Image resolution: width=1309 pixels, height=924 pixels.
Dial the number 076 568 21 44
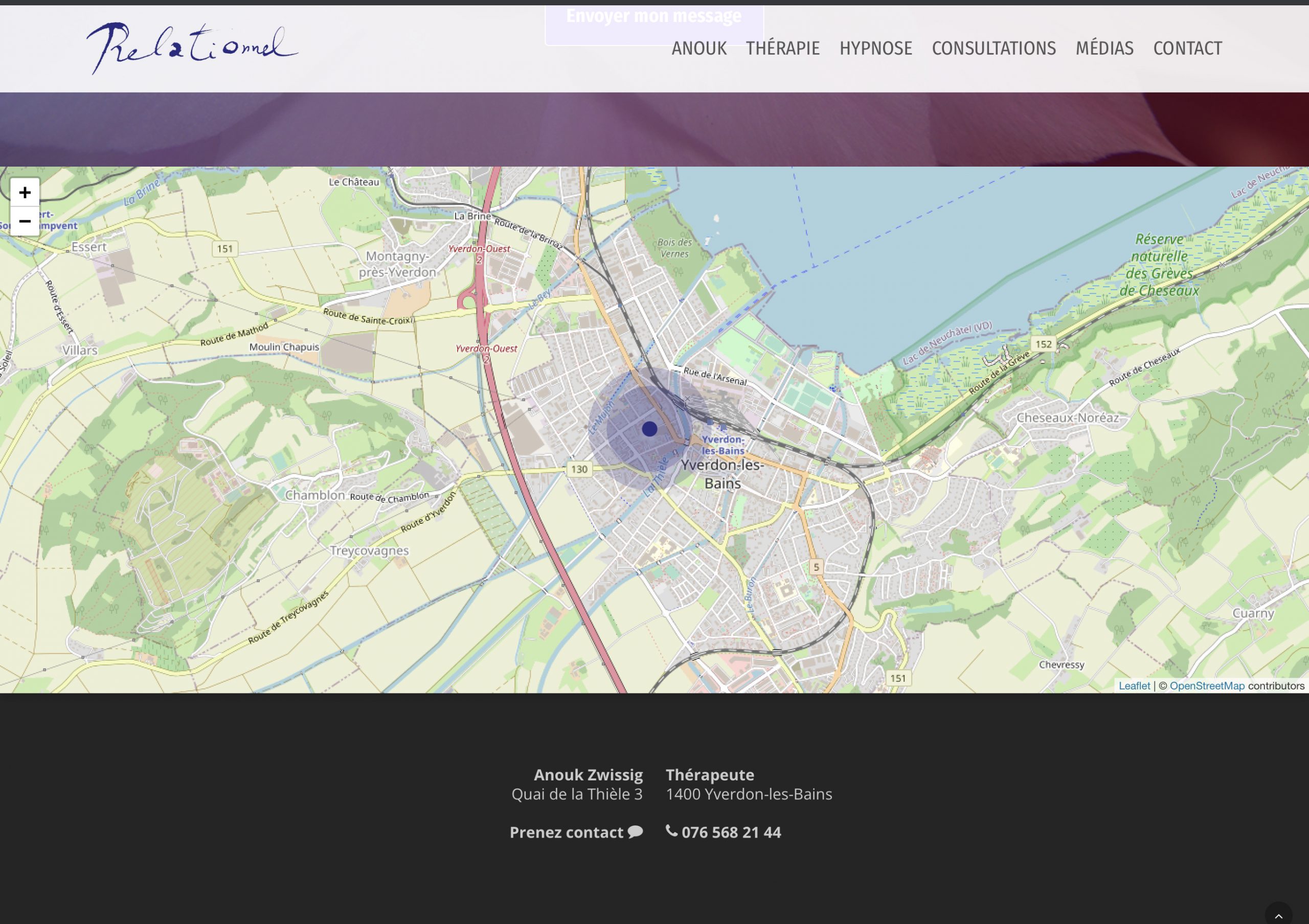point(732,833)
